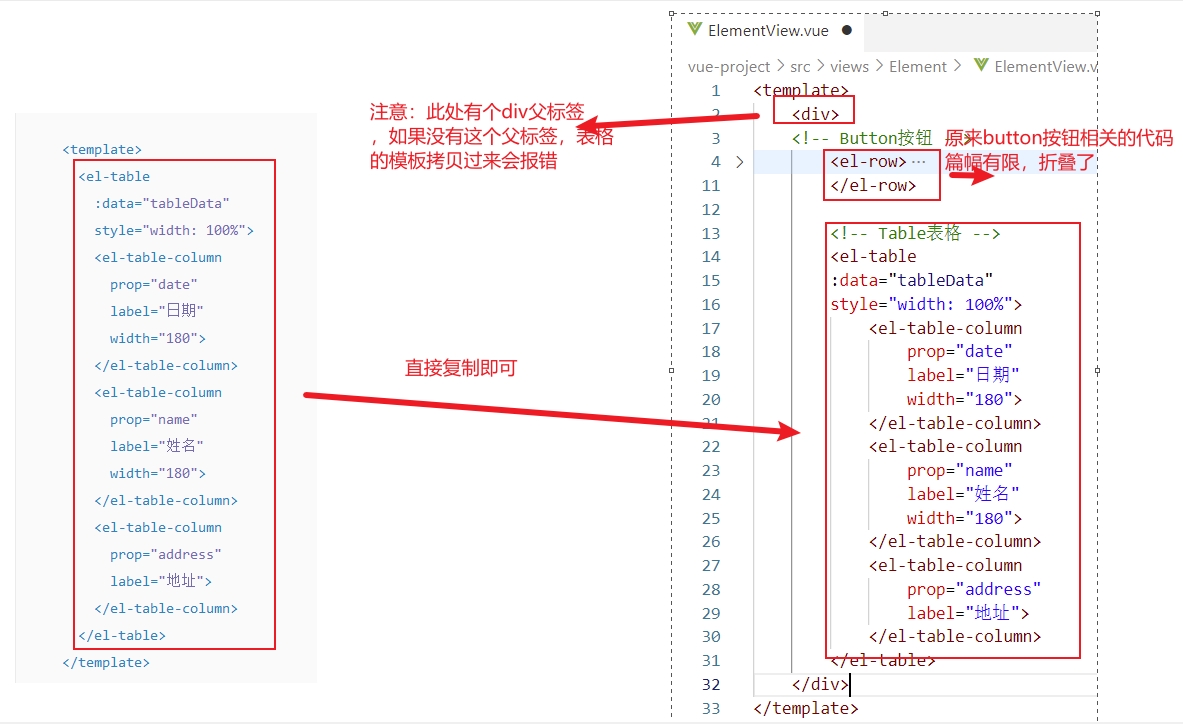This screenshot has width=1183, height=724.
Task: Click the top-right corner selection handle
Action: (x=1098, y=12)
